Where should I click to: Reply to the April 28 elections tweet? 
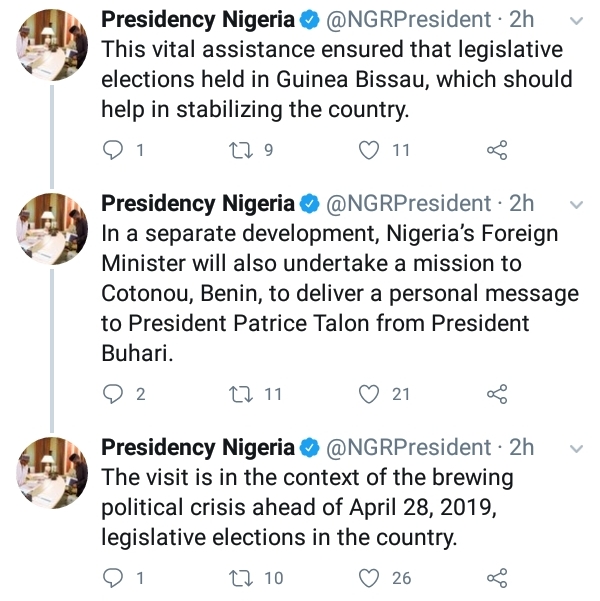click(x=113, y=578)
